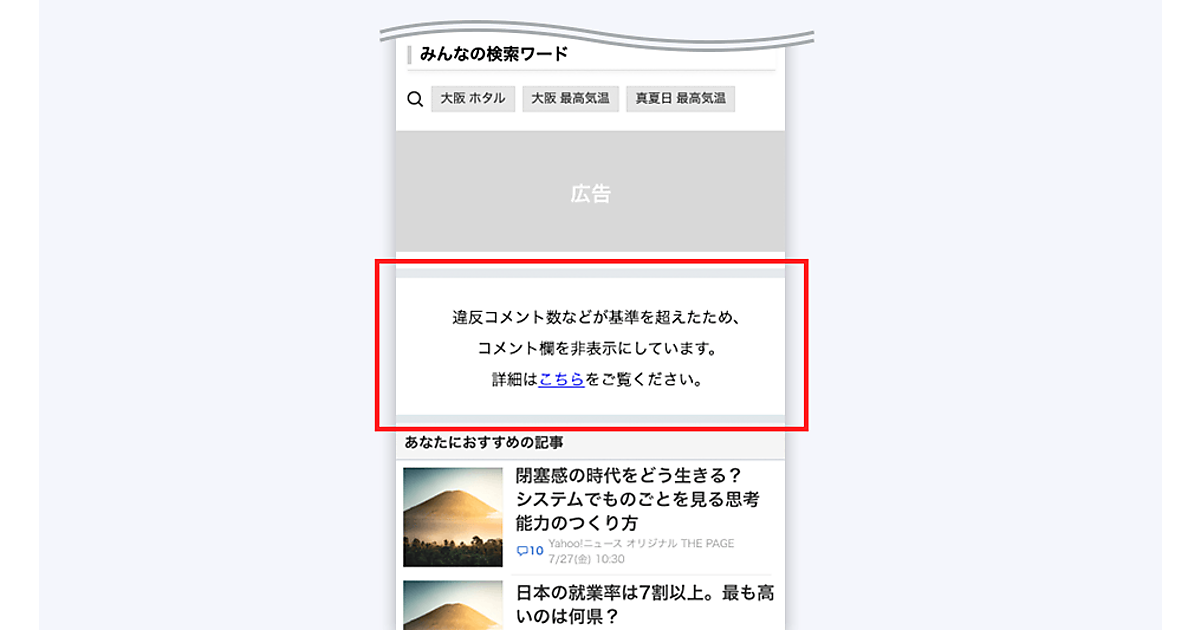The width and height of the screenshot is (1200, 630).
Task: Open the 閉塞感の時代をどう生きる article title
Action: (637, 499)
